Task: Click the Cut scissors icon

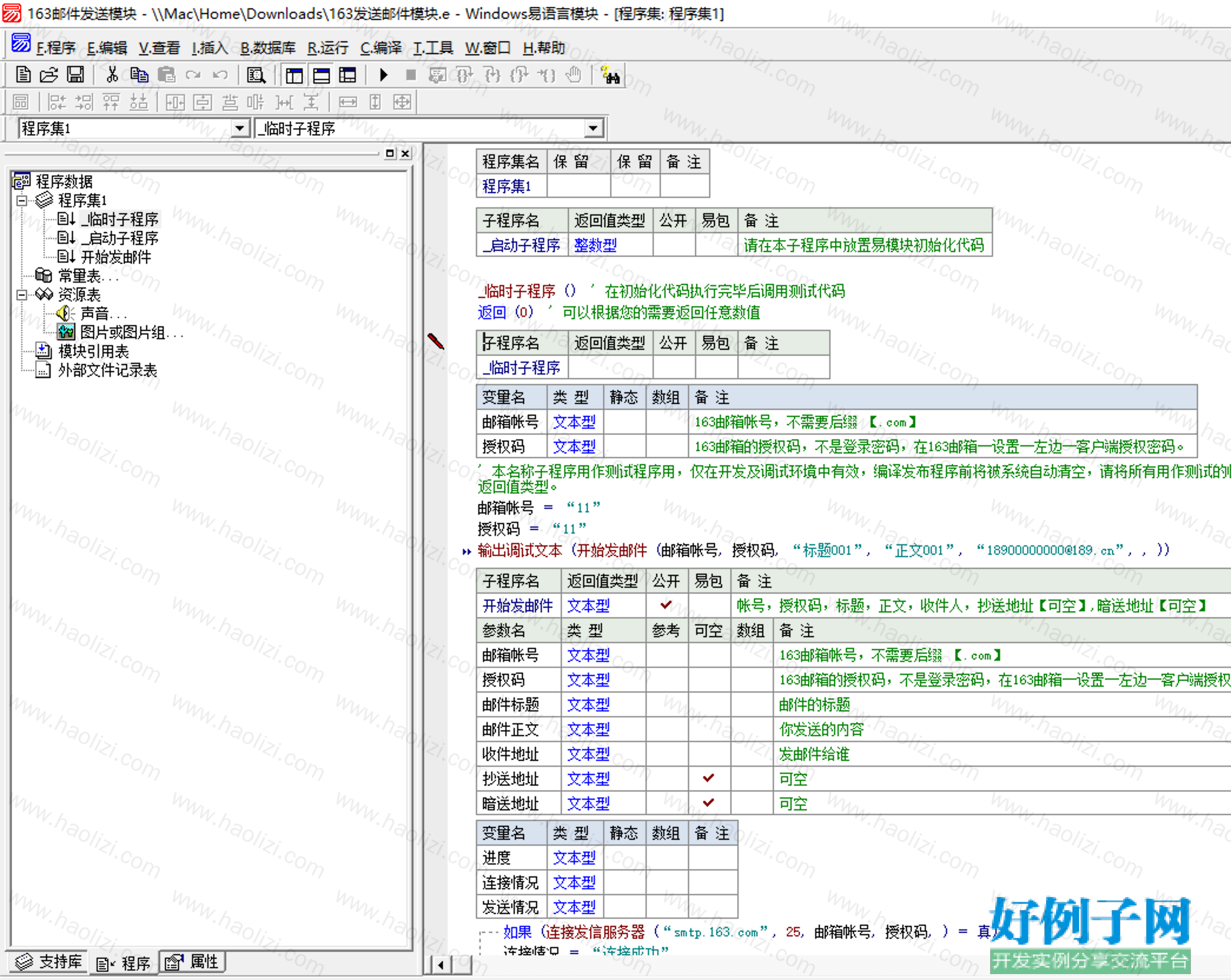Action: pos(112,75)
